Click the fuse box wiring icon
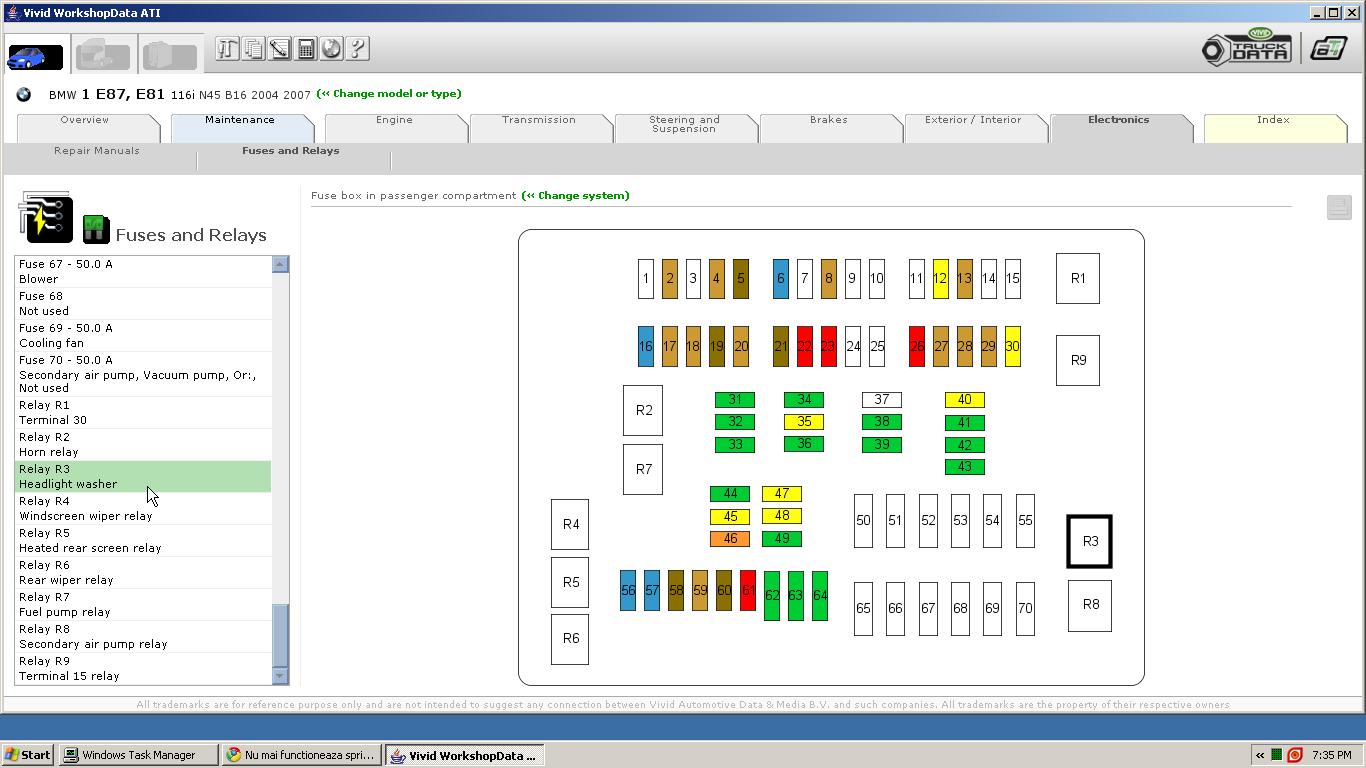The image size is (1366, 768). pyautogui.click(x=45, y=217)
